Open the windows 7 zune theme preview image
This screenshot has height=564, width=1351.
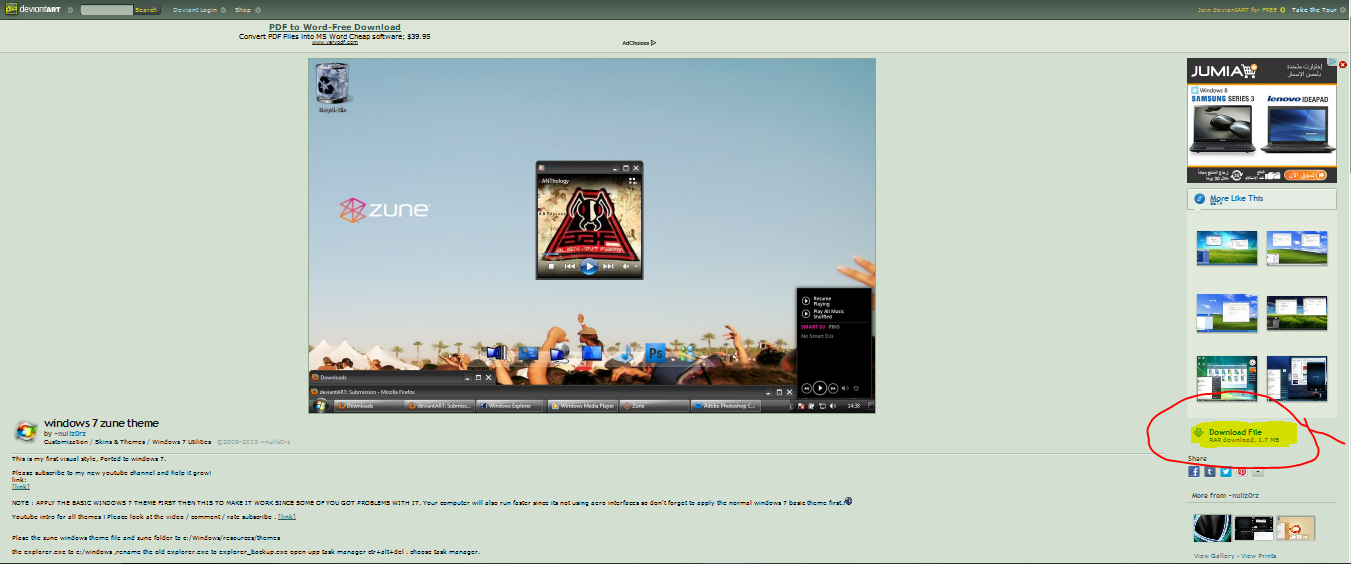[x=592, y=235]
